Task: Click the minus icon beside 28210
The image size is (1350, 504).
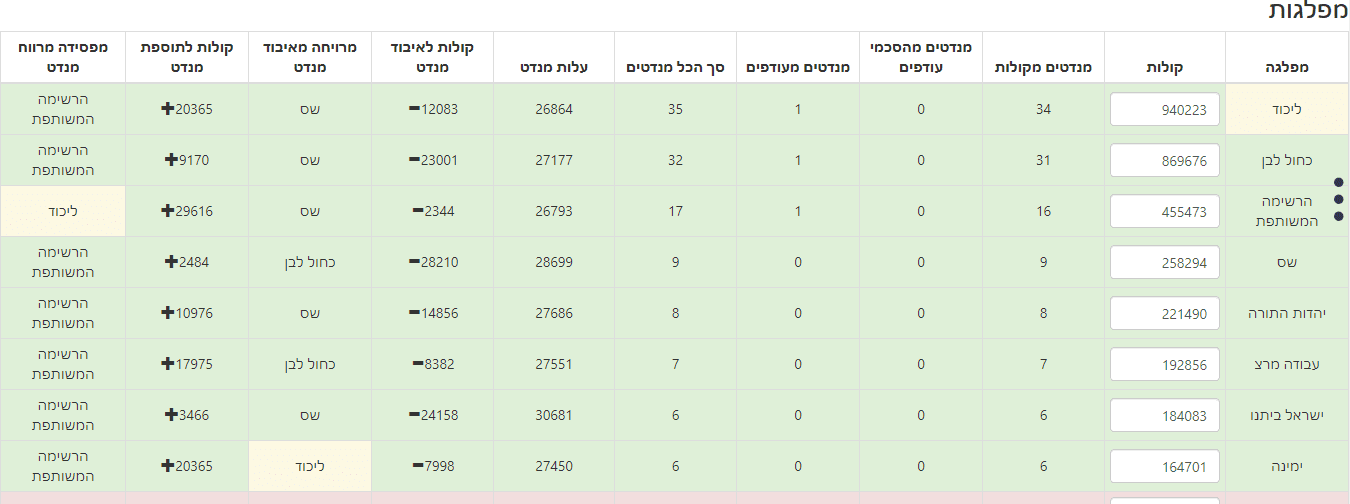Action: 414,261
